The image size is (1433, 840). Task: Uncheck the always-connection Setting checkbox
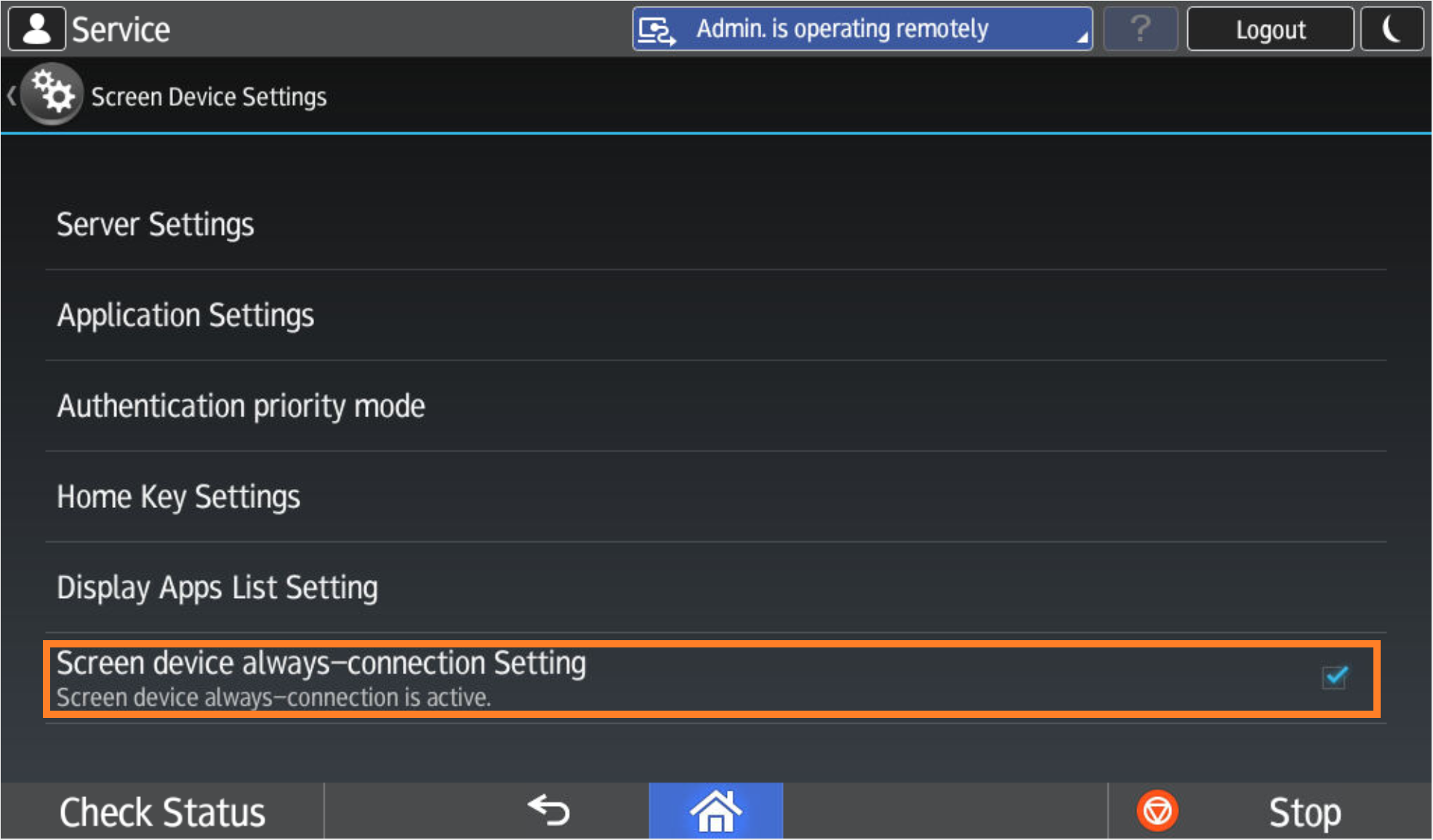pos(1335,678)
